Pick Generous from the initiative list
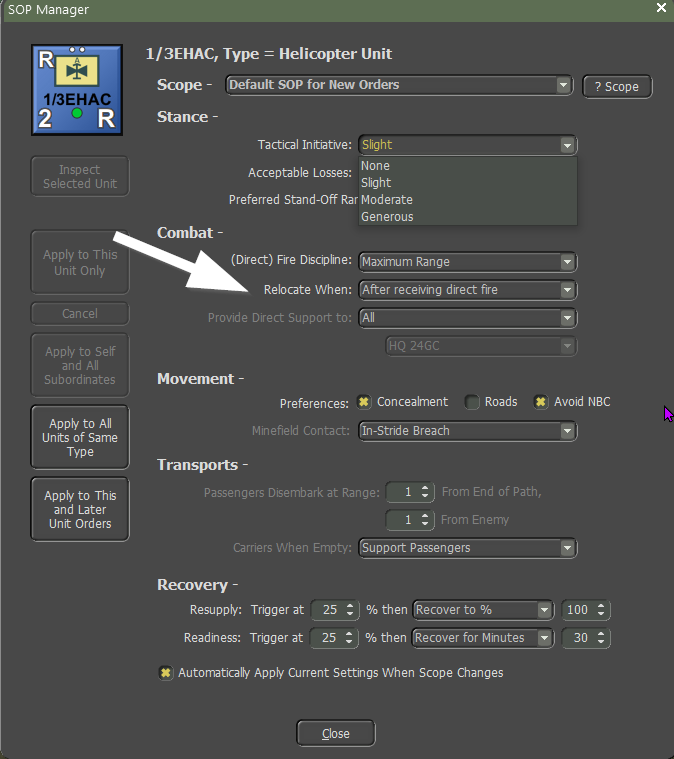This screenshot has width=674, height=759. 387,217
